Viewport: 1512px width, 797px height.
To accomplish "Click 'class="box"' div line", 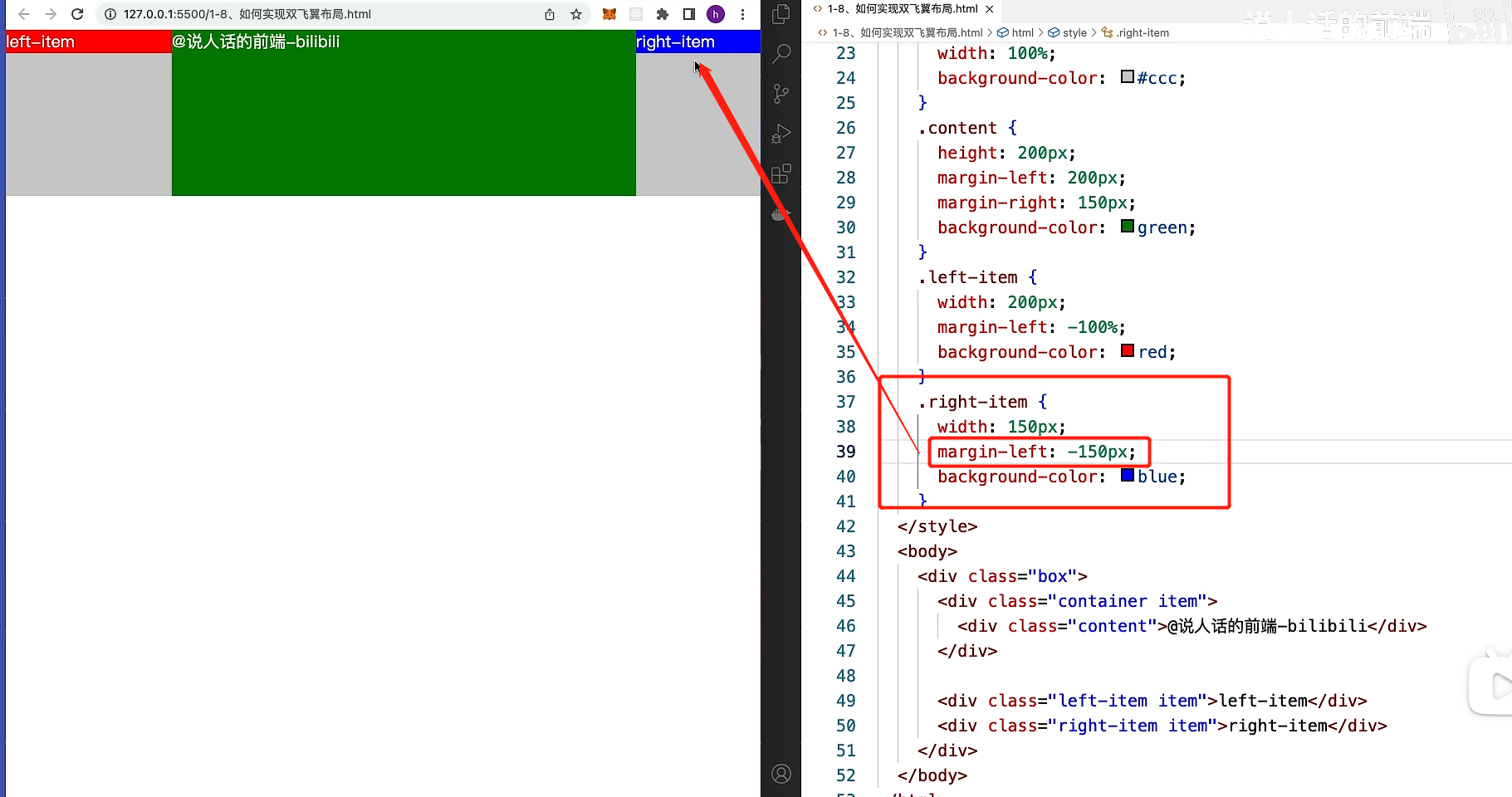I will pyautogui.click(x=1002, y=576).
